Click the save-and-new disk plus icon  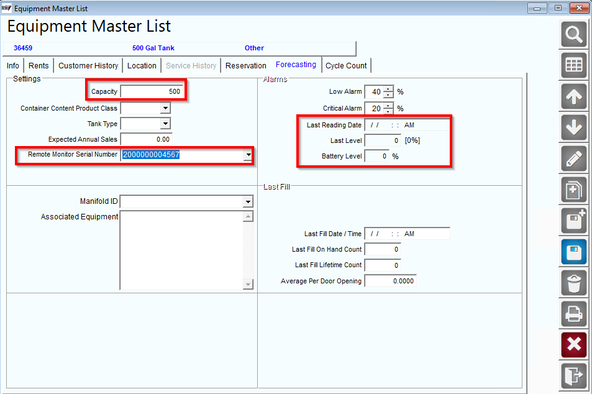coord(574,220)
